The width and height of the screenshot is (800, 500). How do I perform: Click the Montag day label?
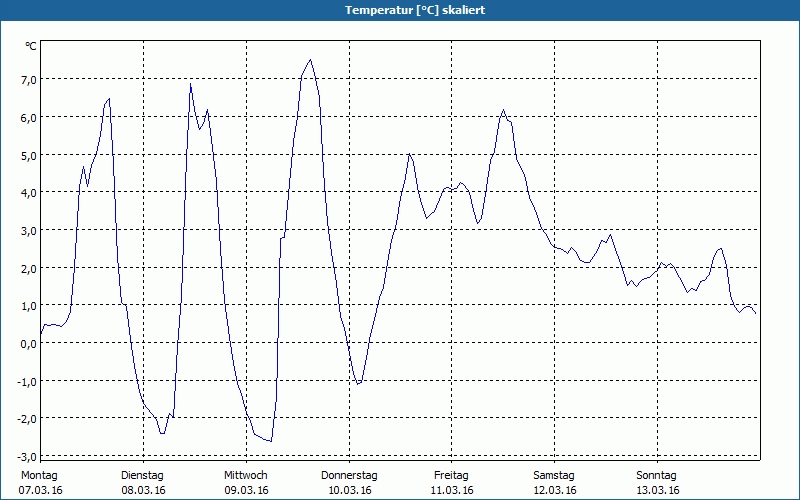click(x=39, y=476)
